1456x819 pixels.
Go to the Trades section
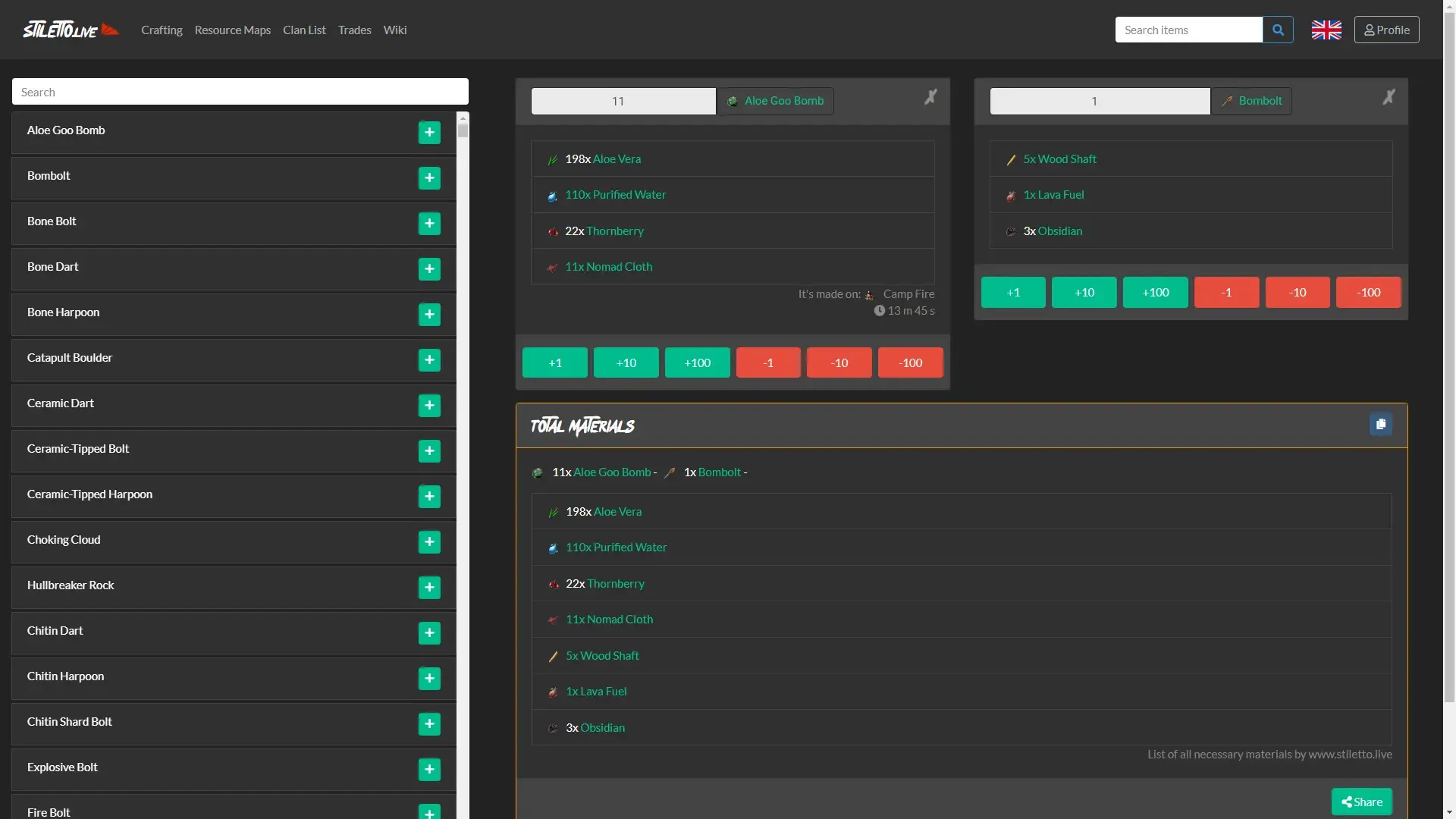tap(354, 30)
